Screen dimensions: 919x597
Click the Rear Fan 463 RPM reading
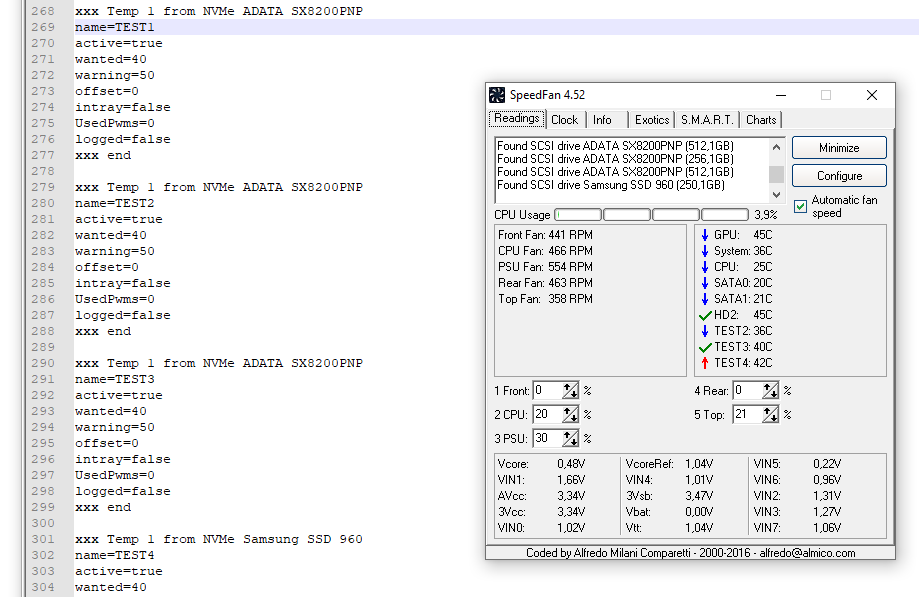click(x=545, y=283)
